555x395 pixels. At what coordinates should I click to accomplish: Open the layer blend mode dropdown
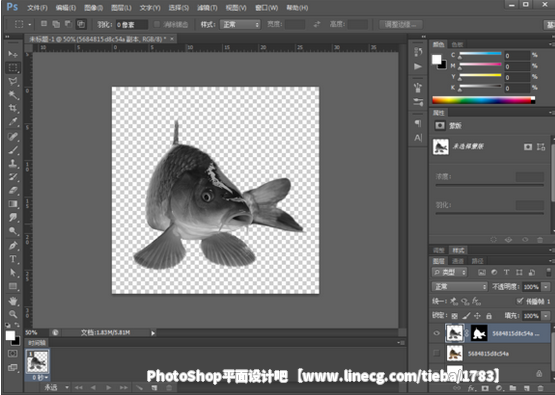coord(459,287)
